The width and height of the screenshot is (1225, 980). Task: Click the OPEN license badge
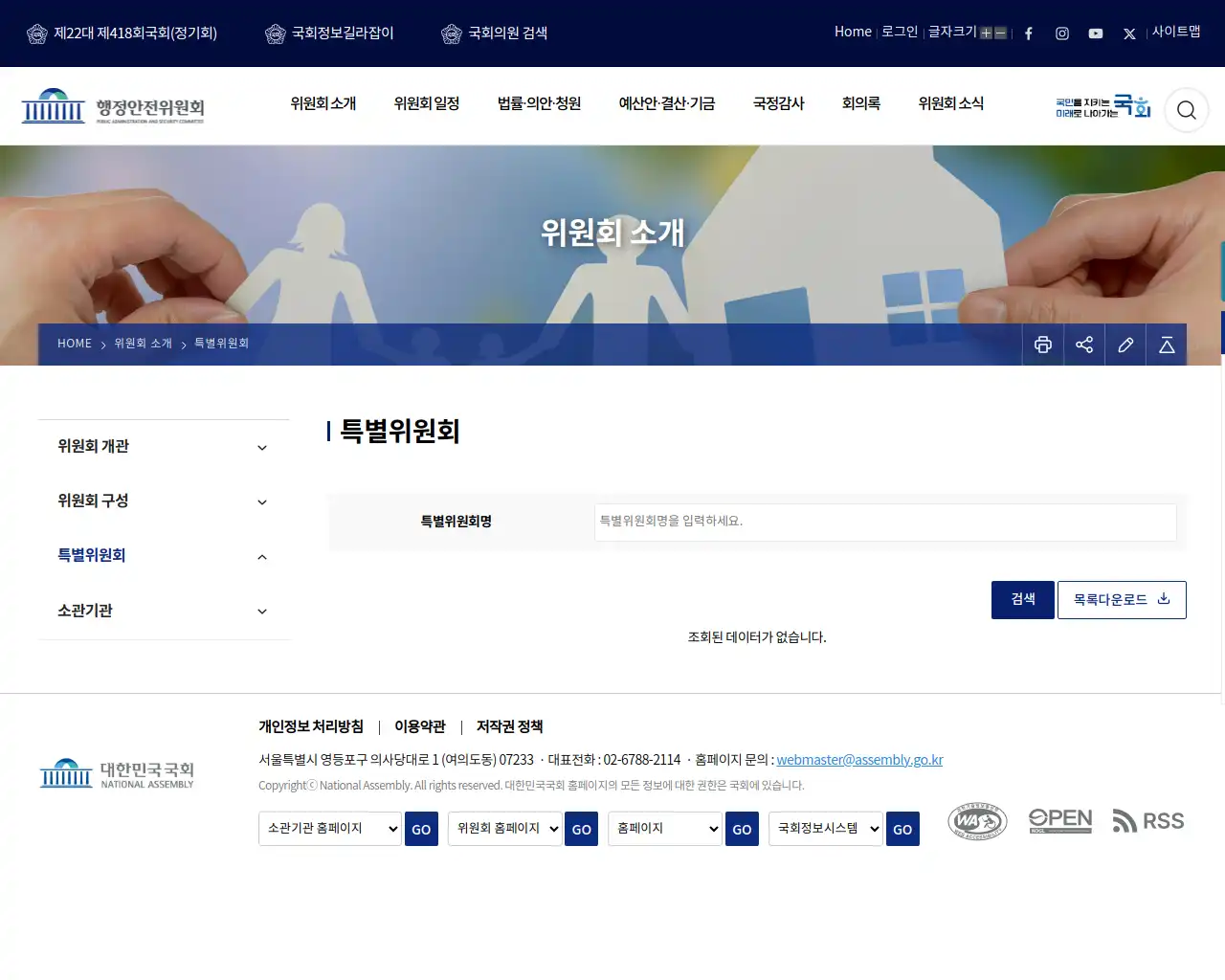(1060, 821)
